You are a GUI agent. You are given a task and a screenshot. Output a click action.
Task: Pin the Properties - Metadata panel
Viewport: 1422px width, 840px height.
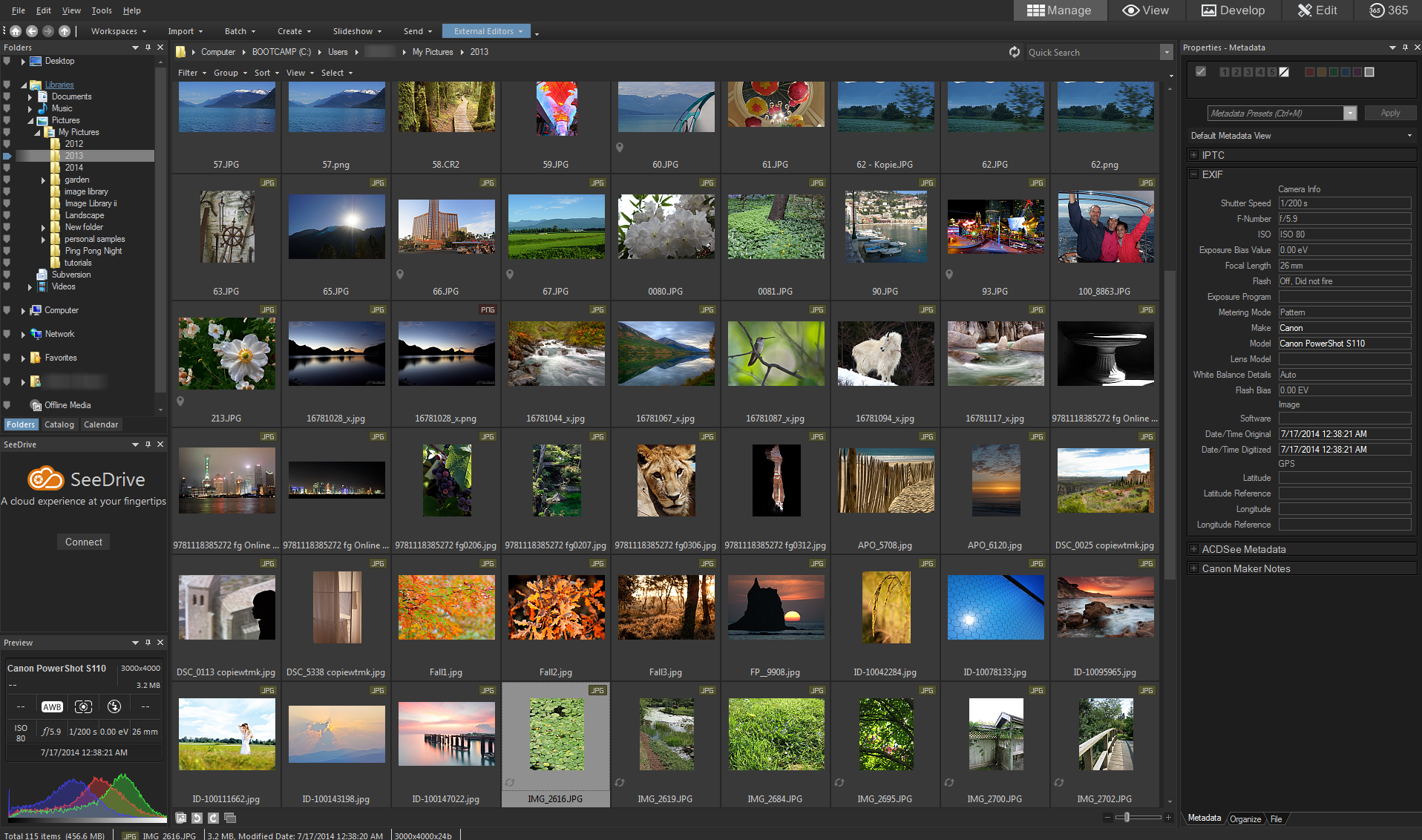[1405, 47]
